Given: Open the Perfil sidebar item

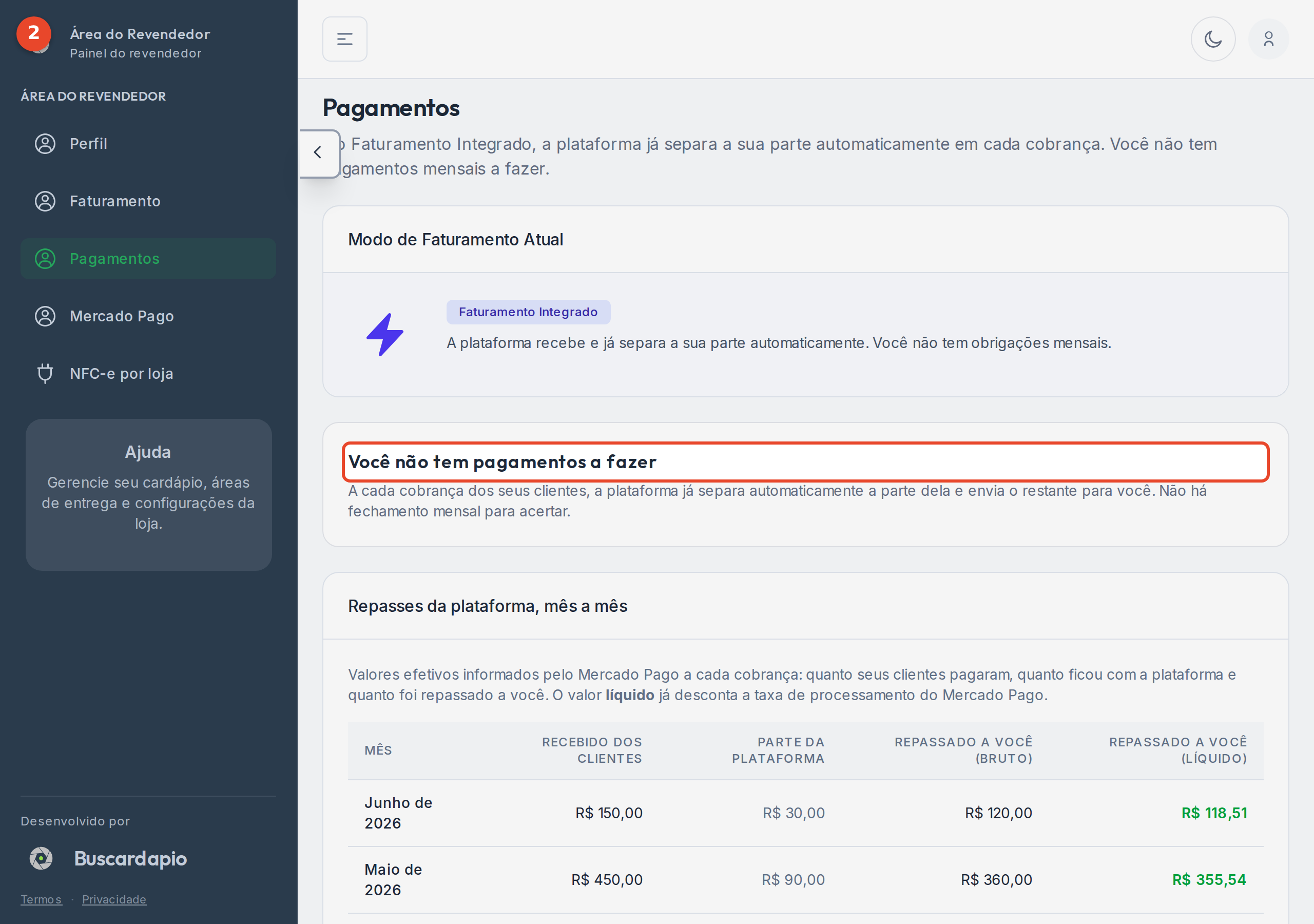Looking at the screenshot, I should (x=148, y=144).
